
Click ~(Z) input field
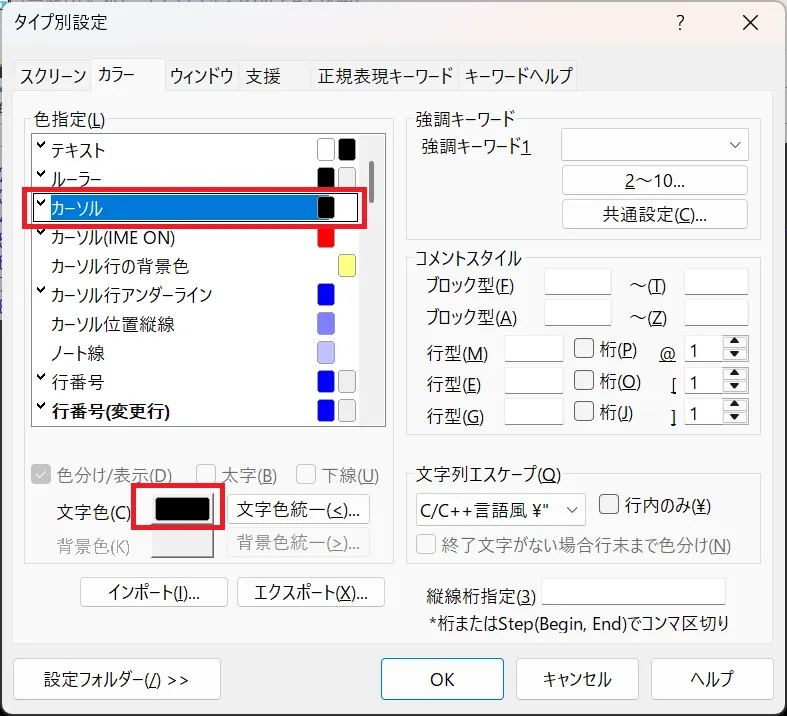(716, 314)
